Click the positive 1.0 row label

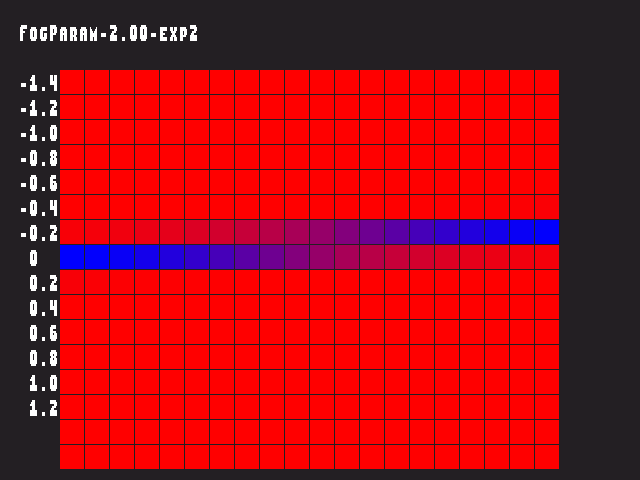pyautogui.click(x=44, y=383)
